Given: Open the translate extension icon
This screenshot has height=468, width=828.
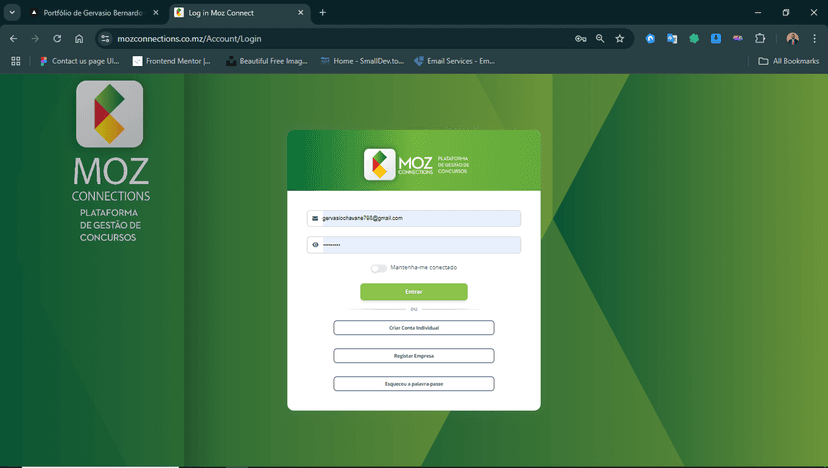Looking at the screenshot, I should [672, 39].
